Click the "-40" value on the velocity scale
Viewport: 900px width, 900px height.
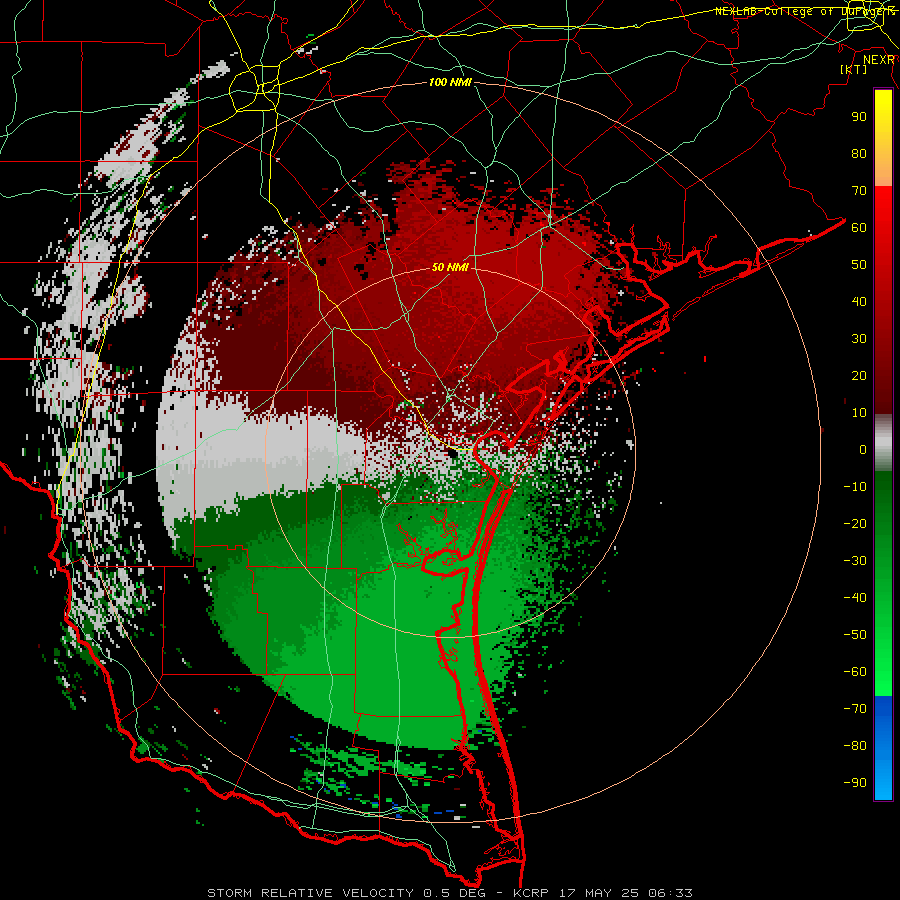(855, 598)
